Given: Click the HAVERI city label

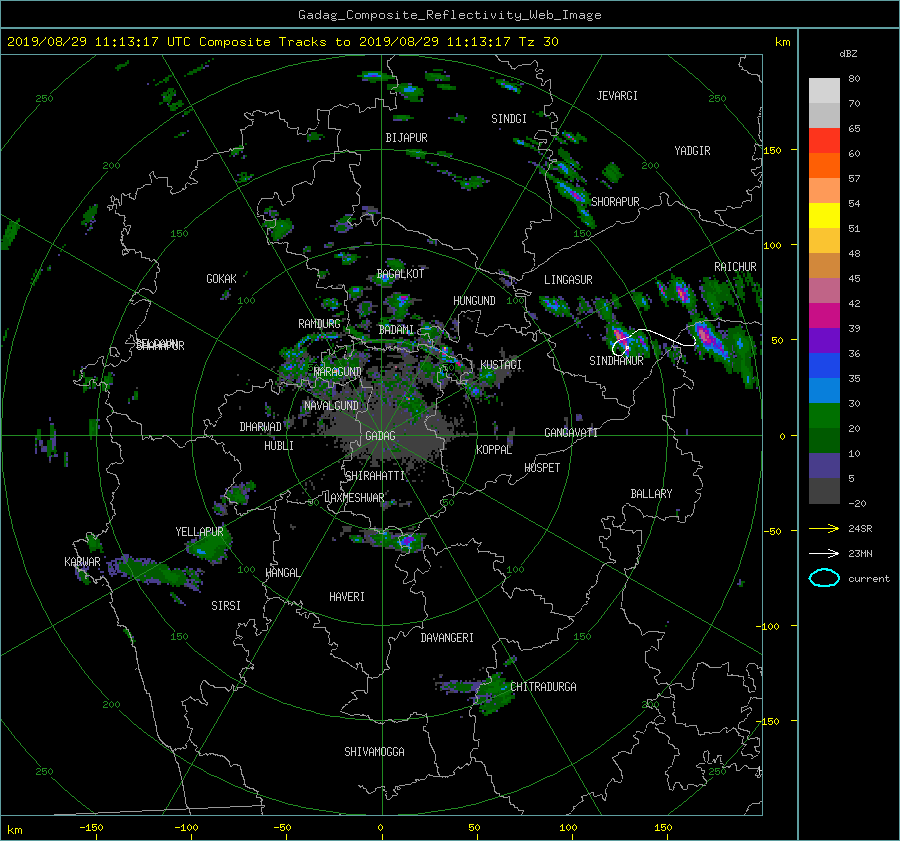Looking at the screenshot, I should [x=347, y=597].
